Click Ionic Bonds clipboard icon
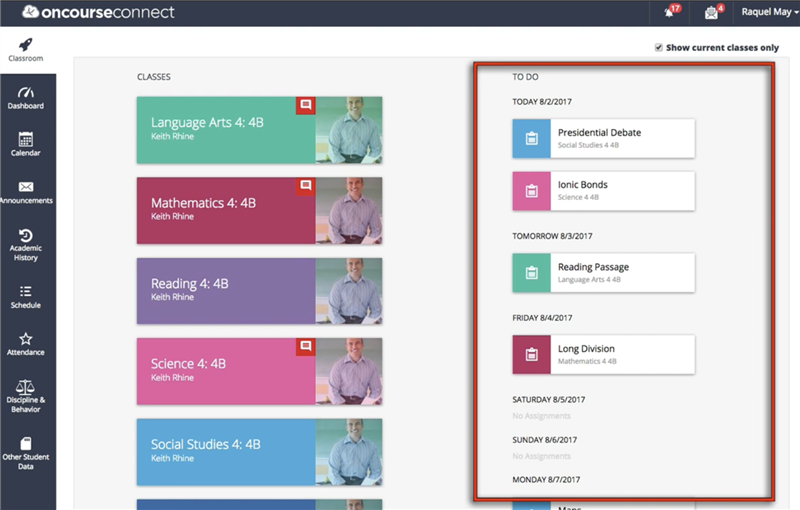800x510 pixels. (532, 191)
